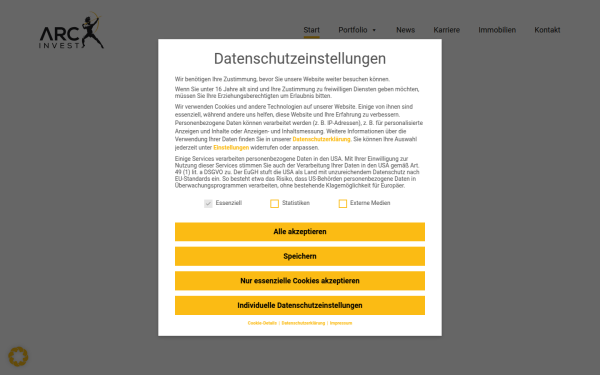This screenshot has width=600, height=375.
Task: Open the Portfolio menu item
Action: tap(353, 30)
